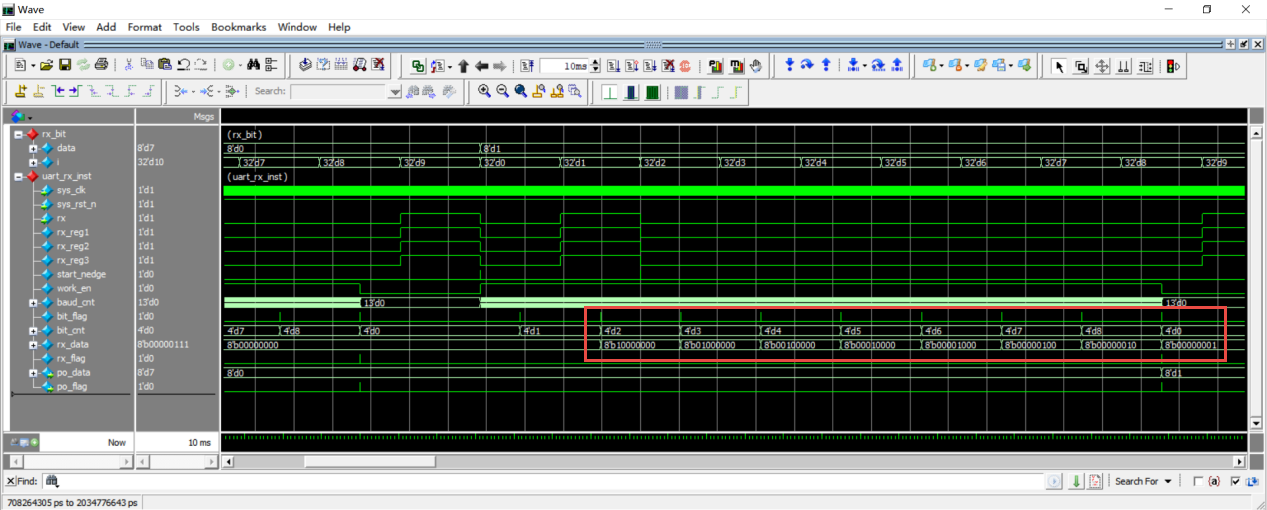This screenshot has height=510, width=1267.
Task: Choose the Zoom mode box cursor icon
Action: [x=1080, y=66]
